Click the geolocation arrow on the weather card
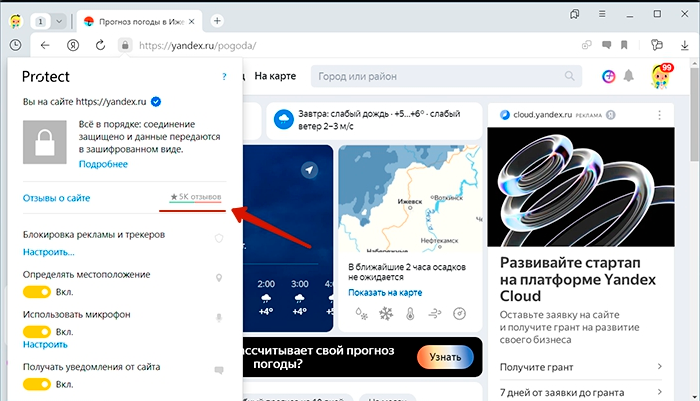The width and height of the screenshot is (700, 401). (309, 170)
